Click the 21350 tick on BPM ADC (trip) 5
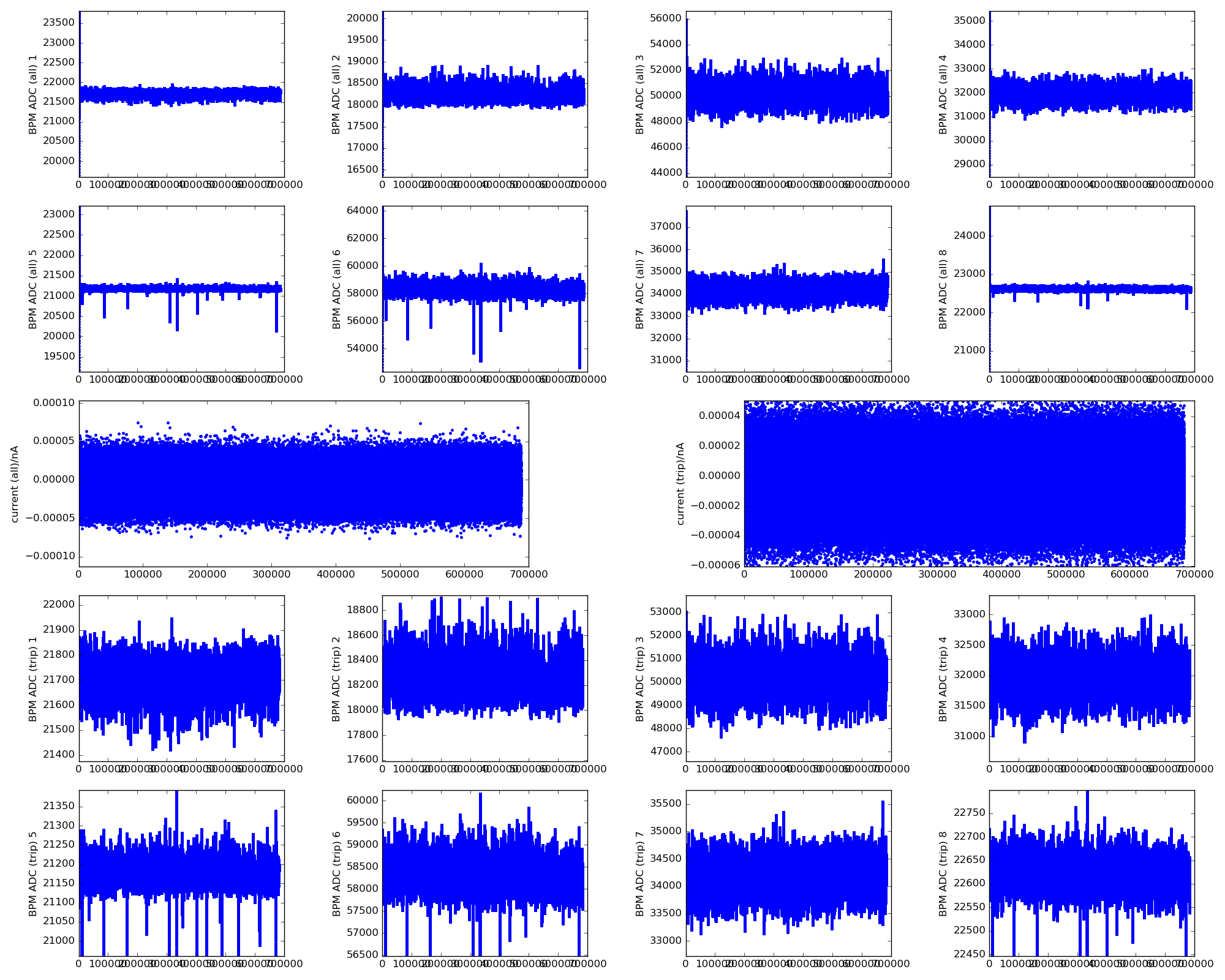 [x=59, y=807]
